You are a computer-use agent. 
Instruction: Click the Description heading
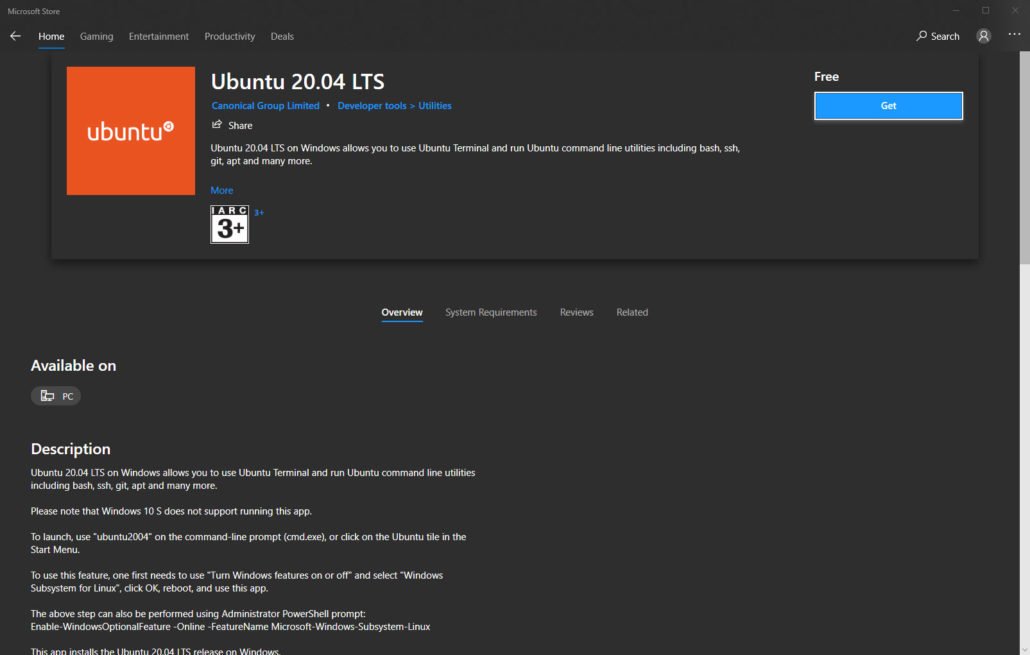point(70,449)
